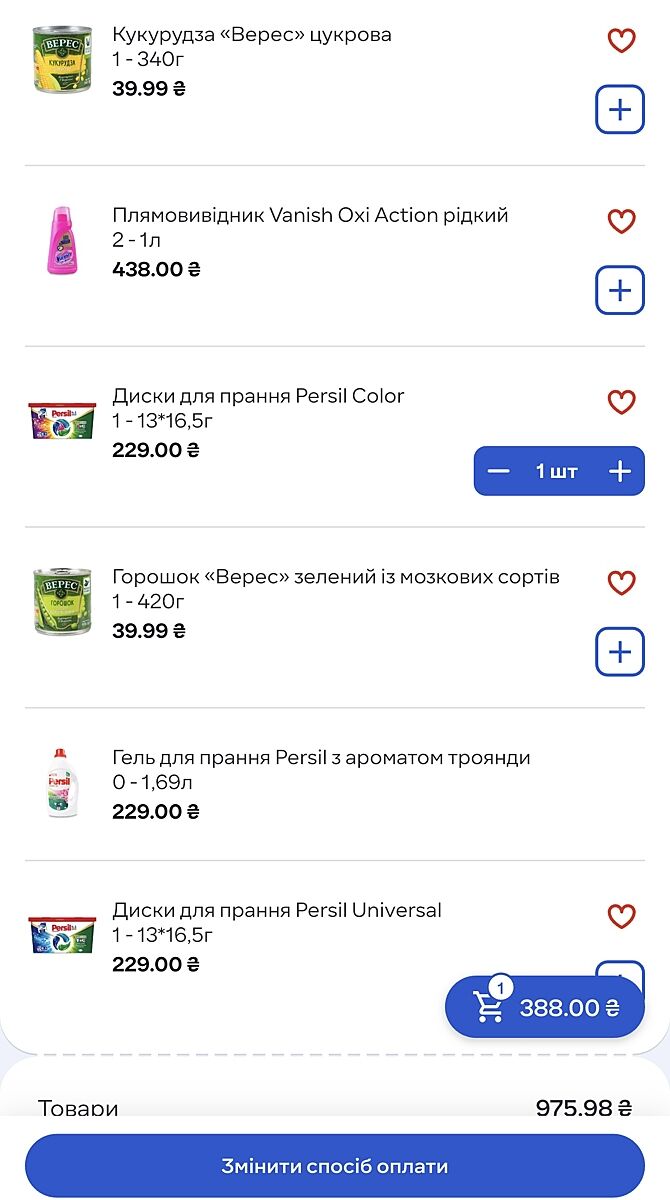
Task: Open the Persil rose gel bottle image
Action: pyautogui.click(x=62, y=783)
